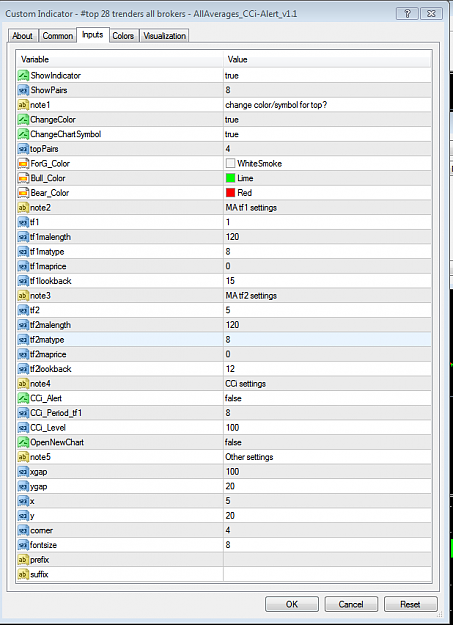Image resolution: width=453 pixels, height=625 pixels.
Task: Open the Colors tab
Action: pos(123,36)
